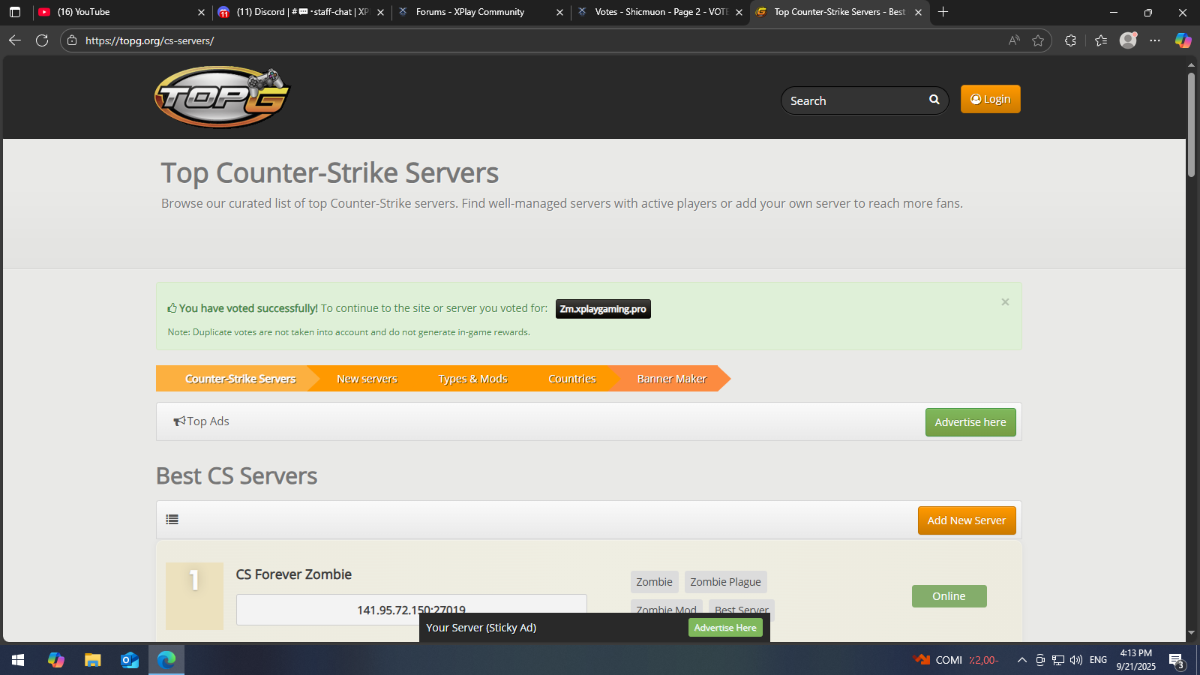Refresh the current page
Viewport: 1200px width, 675px height.
42,41
